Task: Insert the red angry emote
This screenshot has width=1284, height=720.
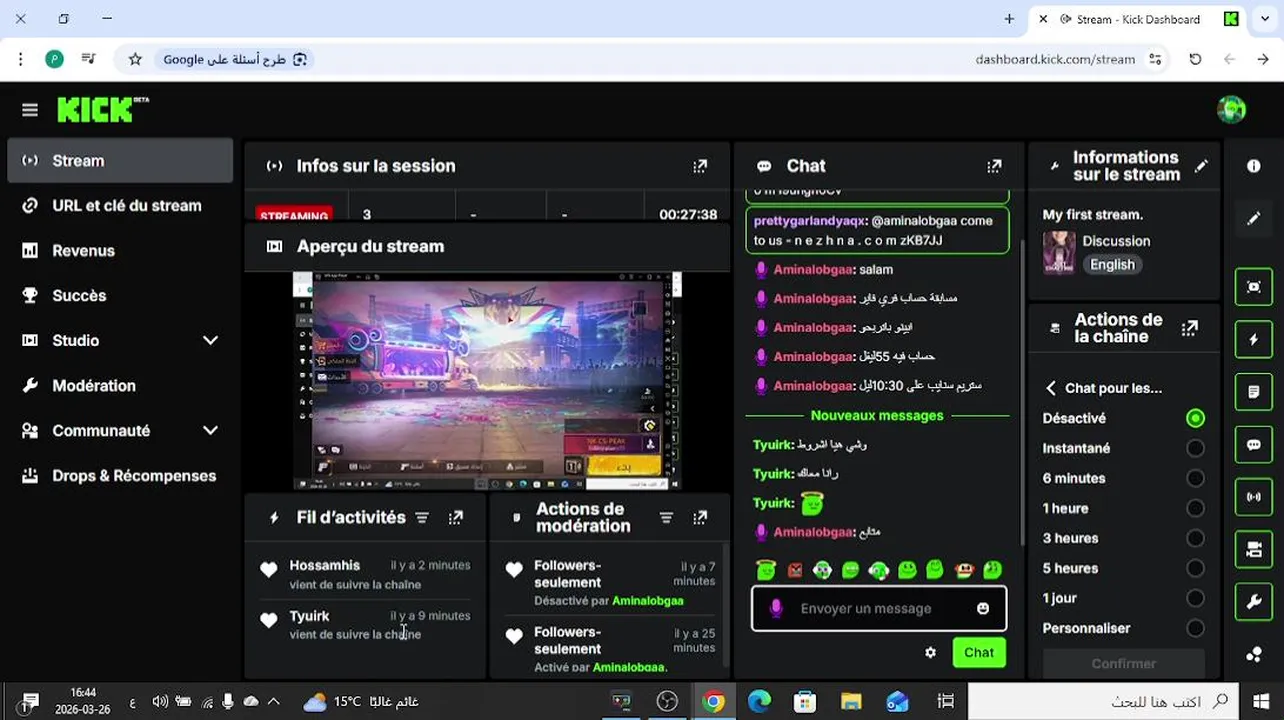Action: click(x=795, y=570)
